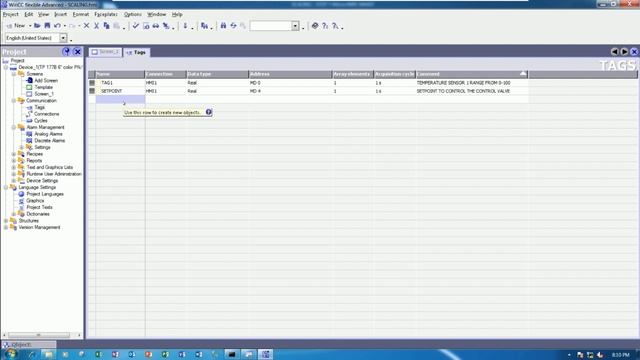Save the project with the disk icon
Screen dimensions: 640x360
click(x=47, y=26)
